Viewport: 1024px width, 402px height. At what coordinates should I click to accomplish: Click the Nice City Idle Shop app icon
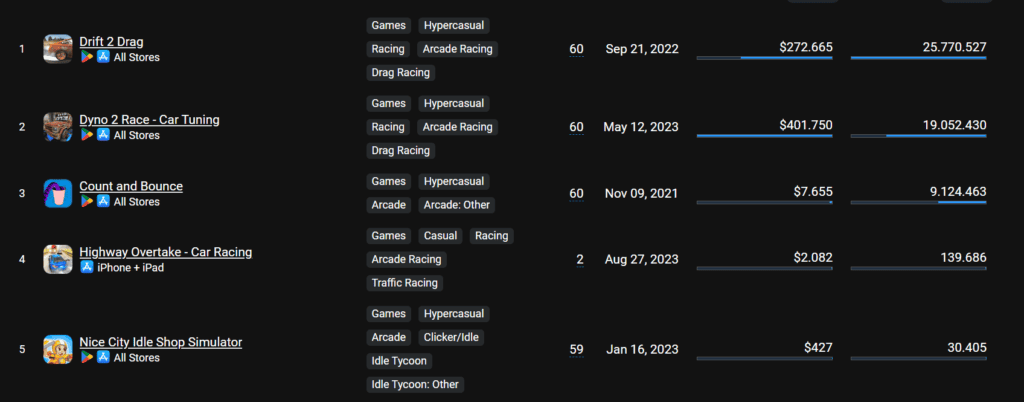[x=57, y=349]
